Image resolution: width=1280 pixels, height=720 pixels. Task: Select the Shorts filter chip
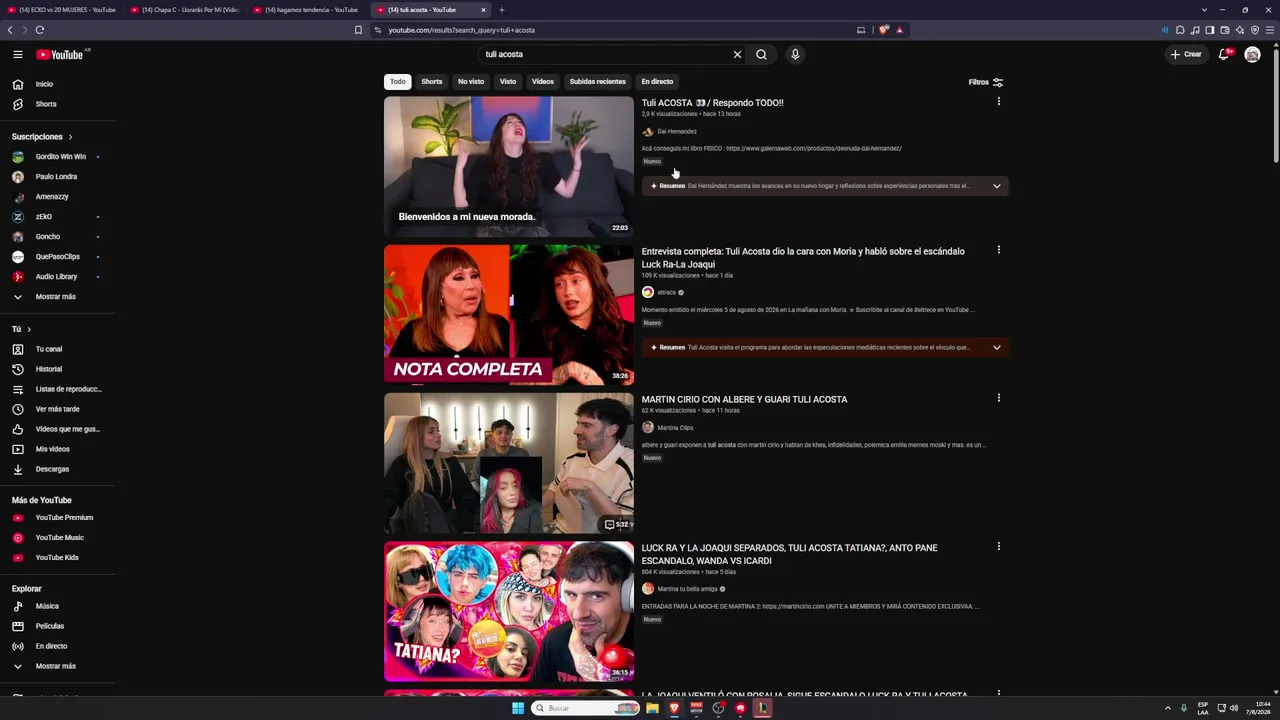tap(432, 82)
